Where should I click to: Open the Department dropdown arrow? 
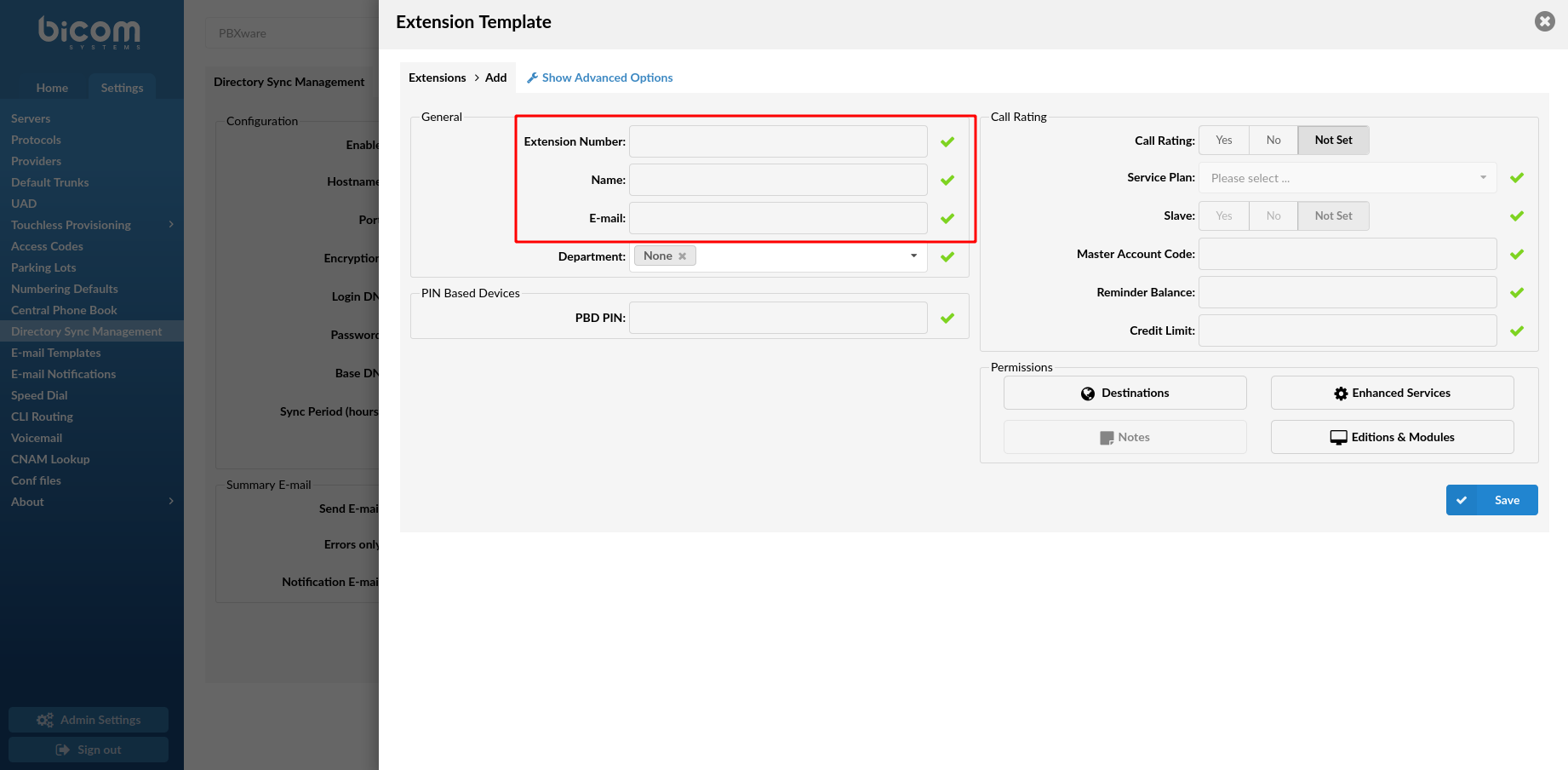coord(914,256)
